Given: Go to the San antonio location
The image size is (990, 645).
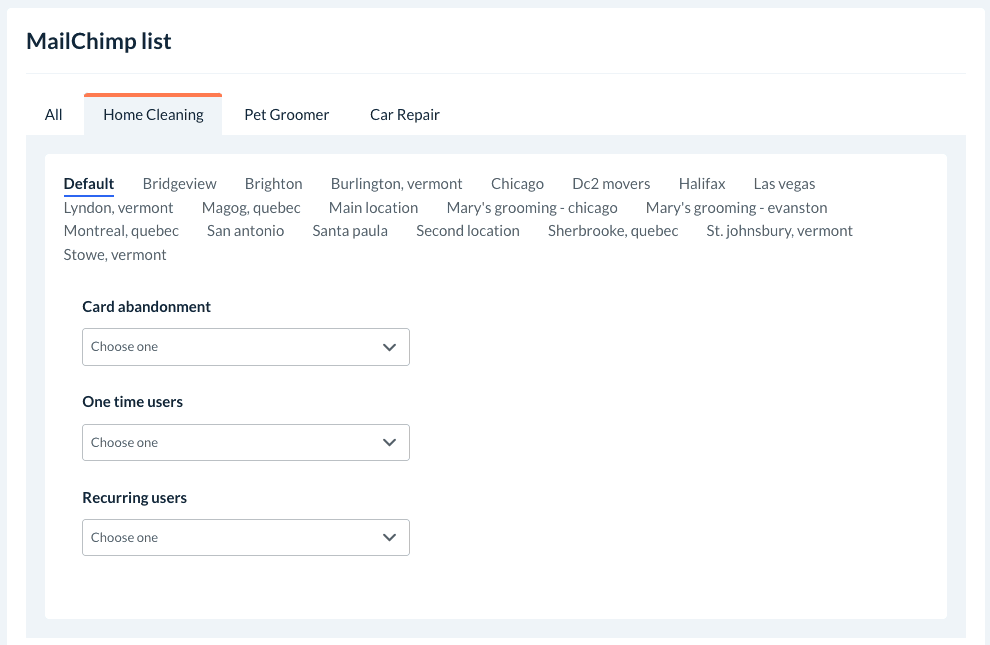Looking at the screenshot, I should [246, 231].
